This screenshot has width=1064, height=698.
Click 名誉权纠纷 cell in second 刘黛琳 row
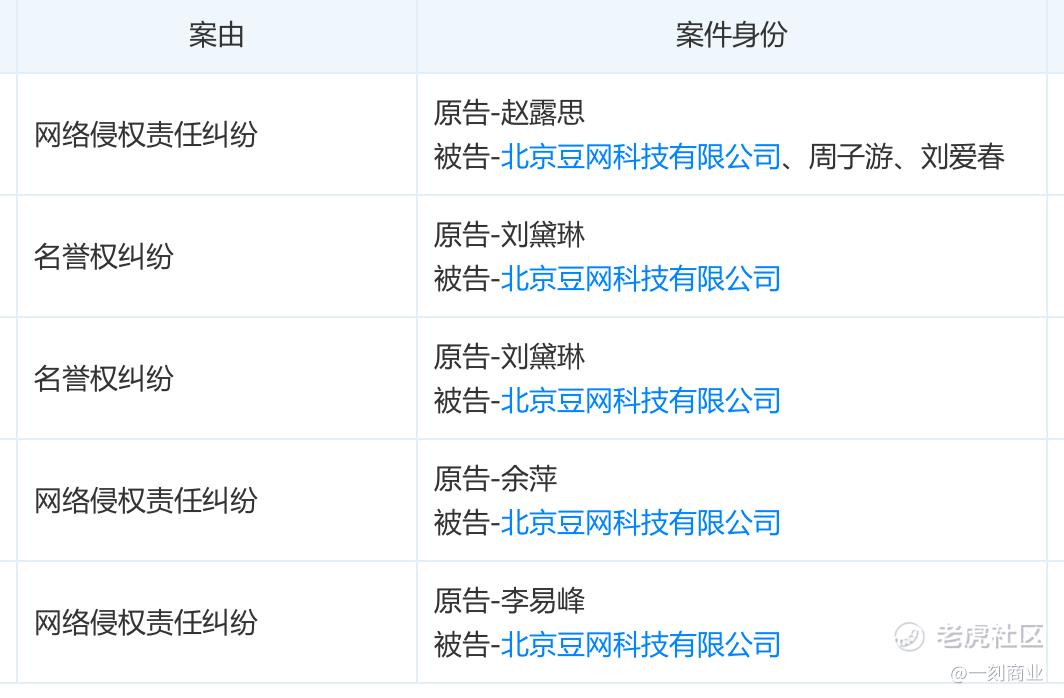(x=104, y=379)
